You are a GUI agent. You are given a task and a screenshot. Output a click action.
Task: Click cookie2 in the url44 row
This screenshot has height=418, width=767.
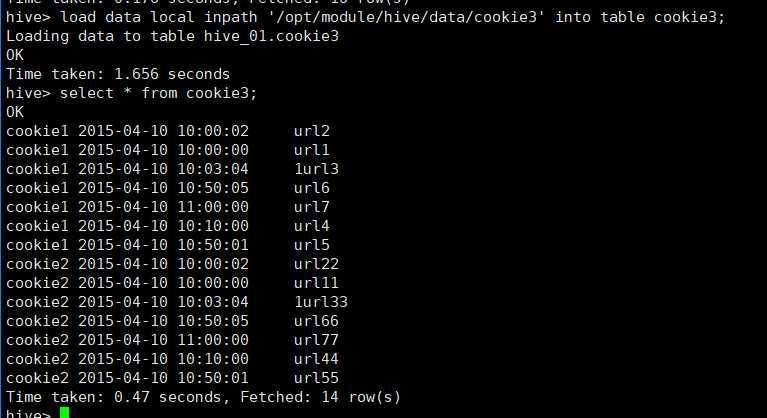[37, 359]
